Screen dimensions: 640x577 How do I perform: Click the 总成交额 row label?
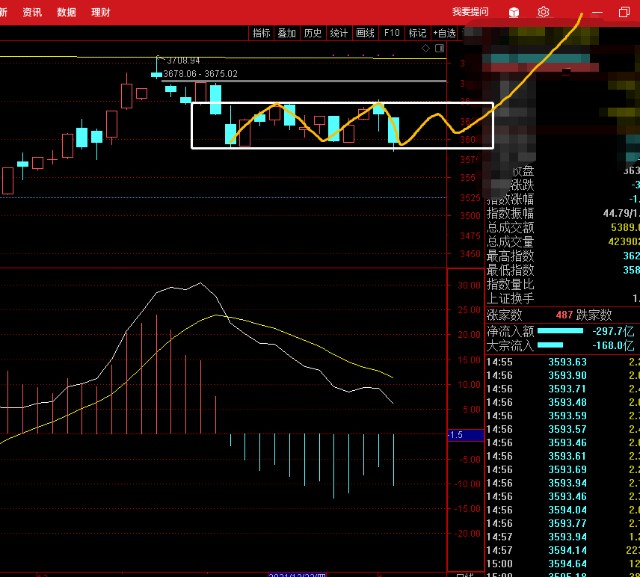[x=510, y=228]
